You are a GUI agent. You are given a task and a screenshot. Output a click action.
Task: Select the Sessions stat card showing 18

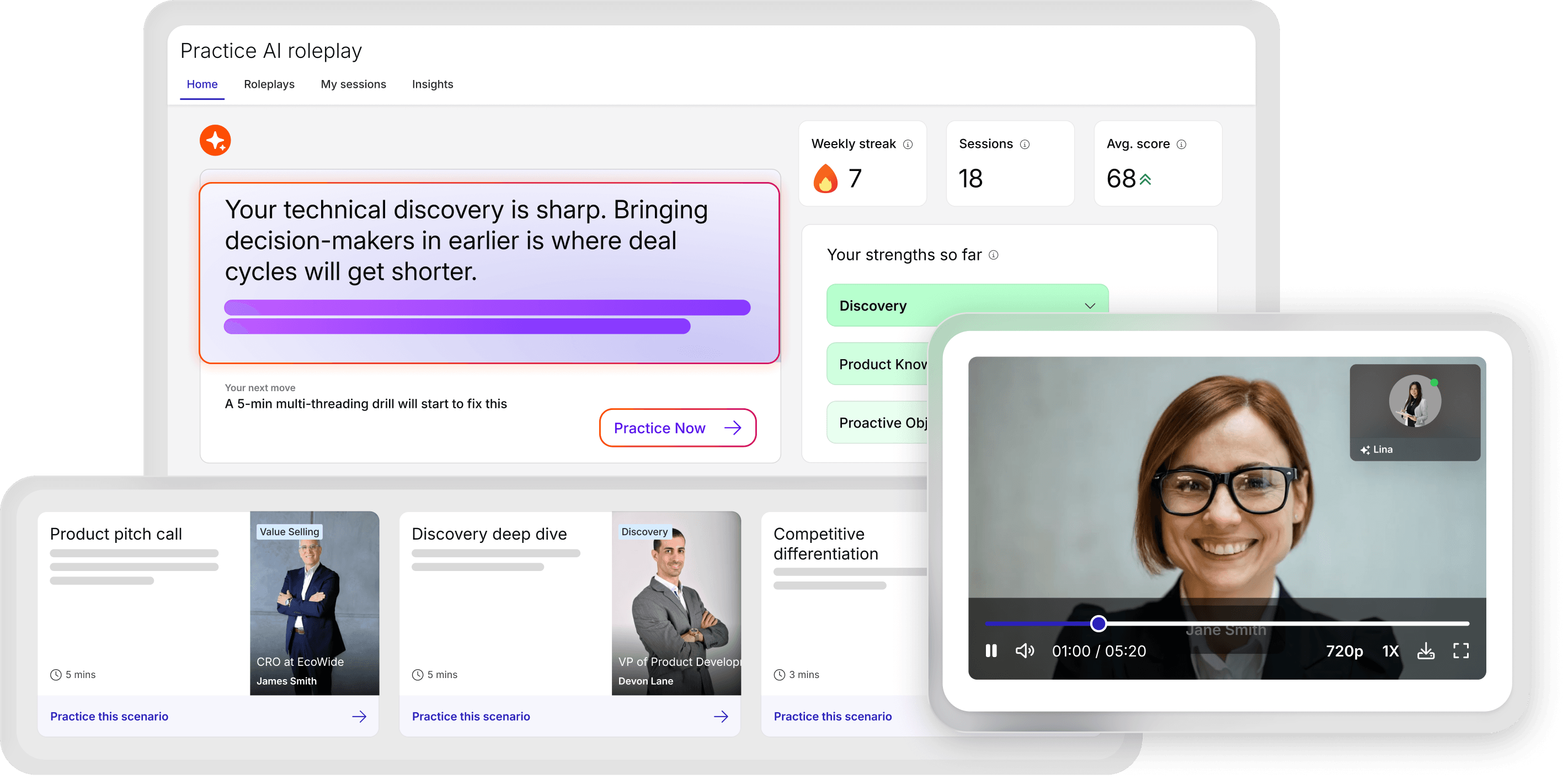point(1010,163)
